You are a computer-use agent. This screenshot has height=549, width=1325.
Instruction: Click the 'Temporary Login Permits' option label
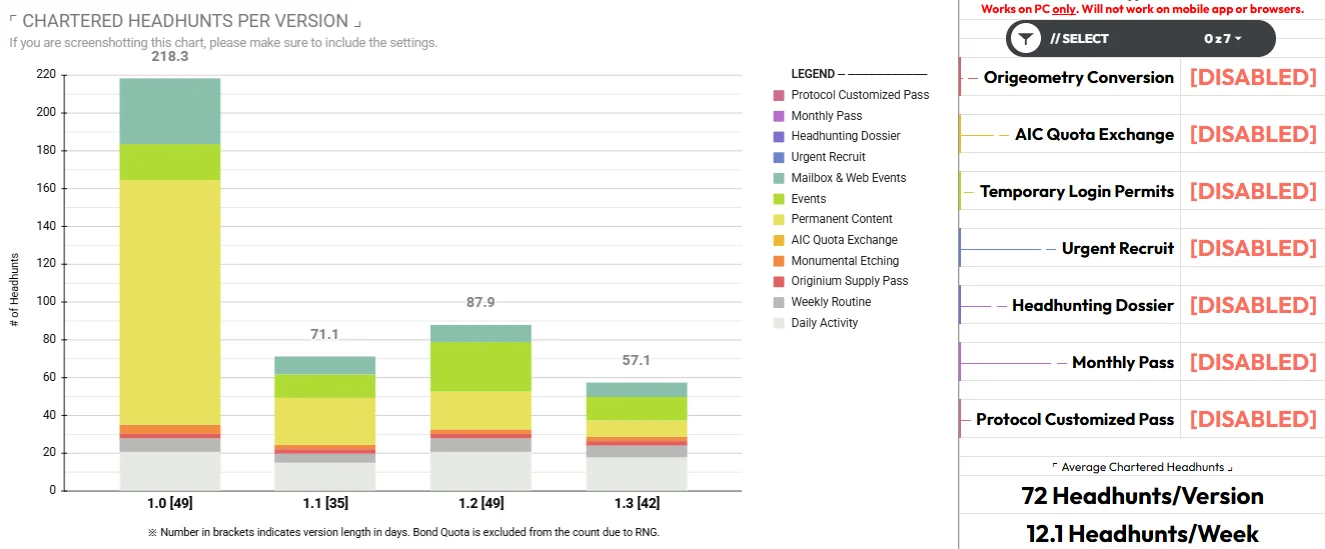click(x=1077, y=191)
